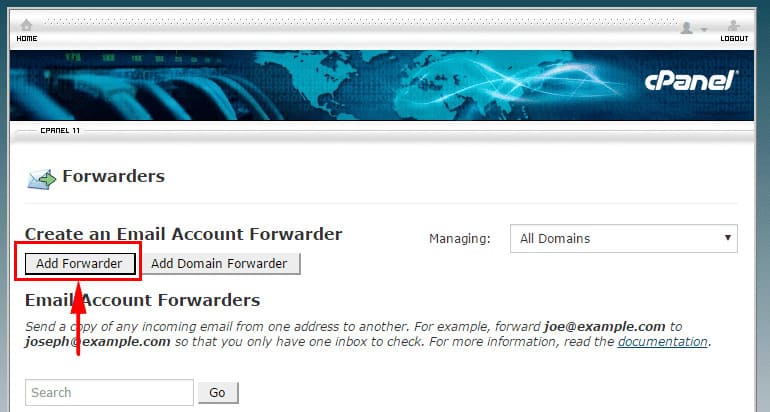The width and height of the screenshot is (770, 412).
Task: Click the Add Forwarder button
Action: coord(80,264)
